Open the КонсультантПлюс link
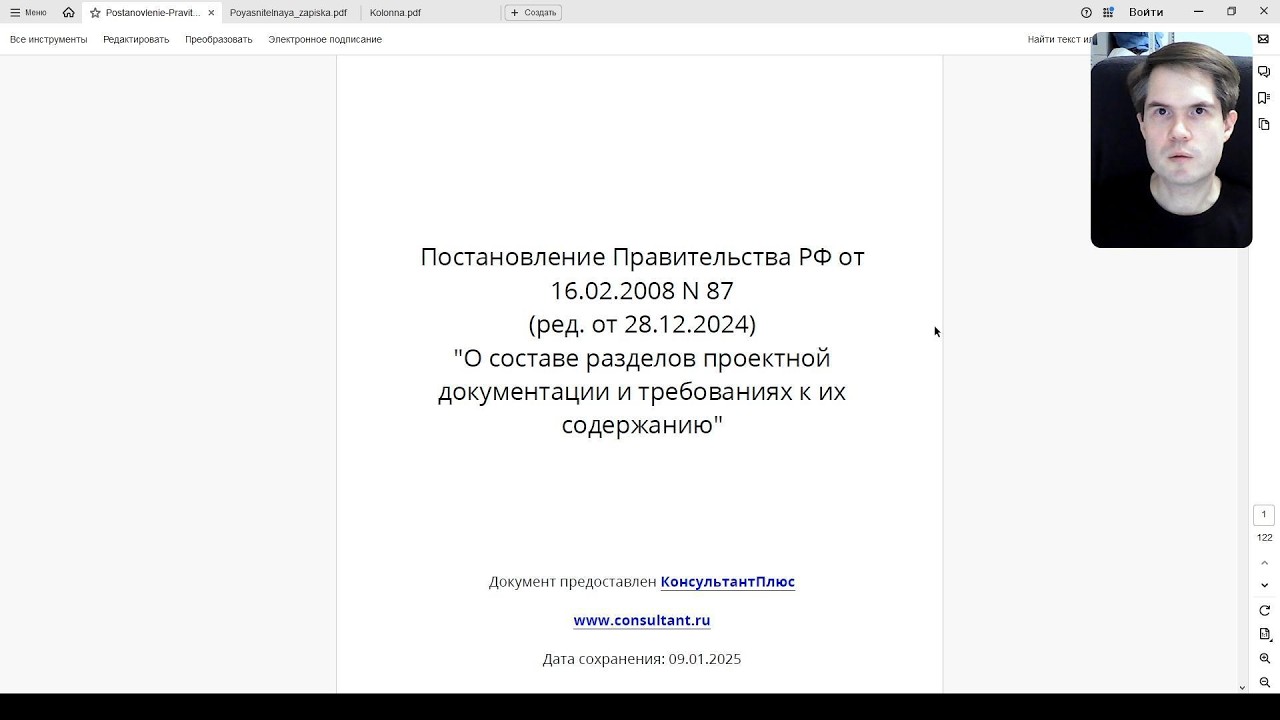Viewport: 1280px width, 720px height. click(727, 582)
